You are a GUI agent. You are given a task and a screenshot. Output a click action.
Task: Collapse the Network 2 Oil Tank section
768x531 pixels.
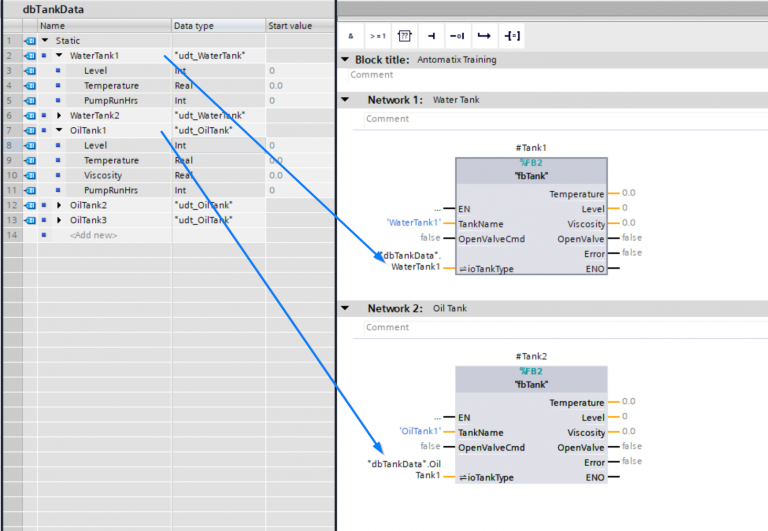pyautogui.click(x=346, y=308)
